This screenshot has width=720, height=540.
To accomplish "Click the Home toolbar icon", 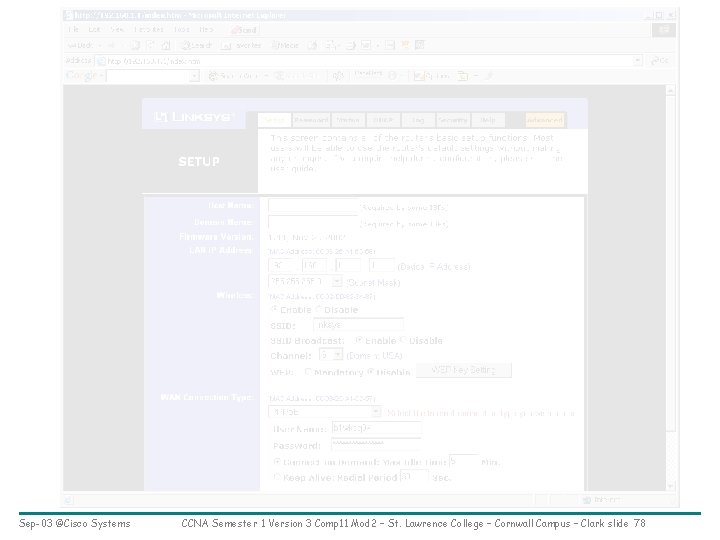I will pos(166,45).
